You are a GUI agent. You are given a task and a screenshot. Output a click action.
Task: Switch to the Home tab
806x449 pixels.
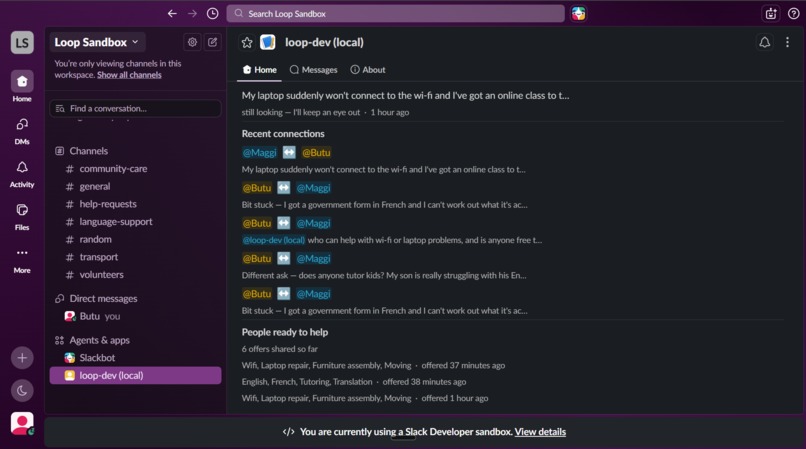259,70
